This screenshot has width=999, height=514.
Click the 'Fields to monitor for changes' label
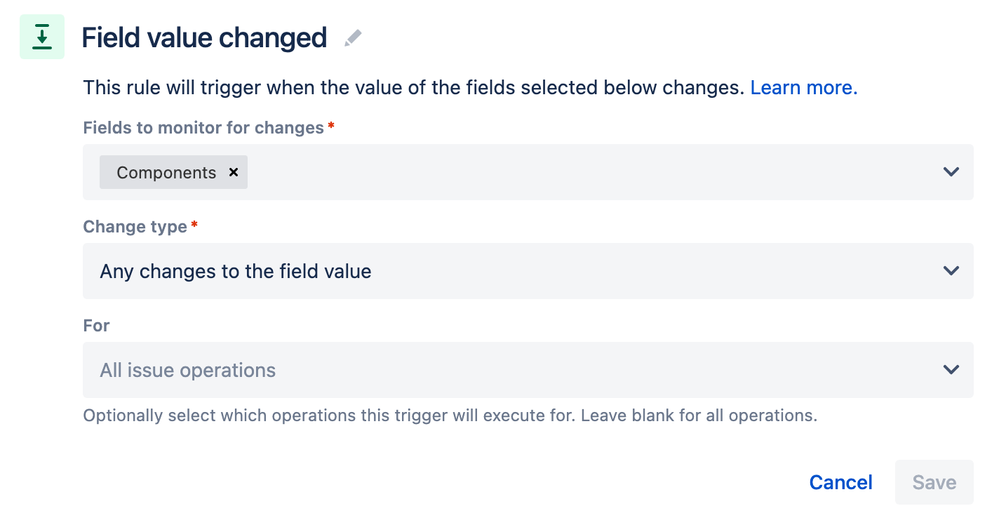(203, 128)
